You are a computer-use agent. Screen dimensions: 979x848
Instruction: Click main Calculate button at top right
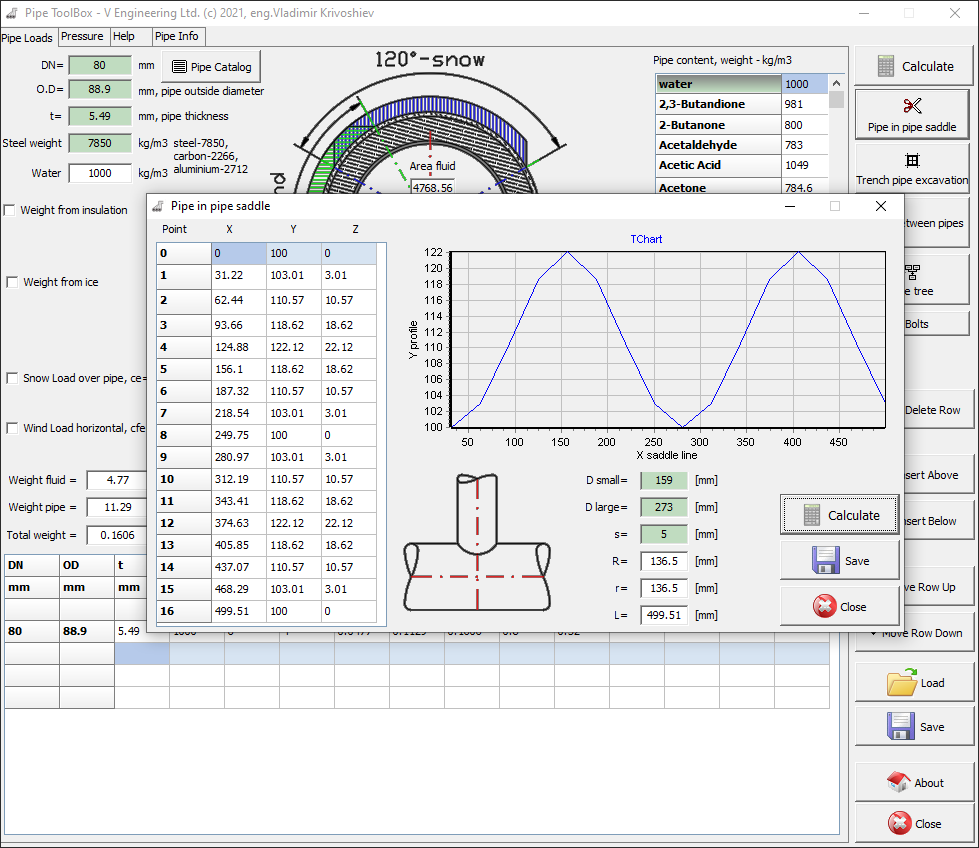coord(914,67)
